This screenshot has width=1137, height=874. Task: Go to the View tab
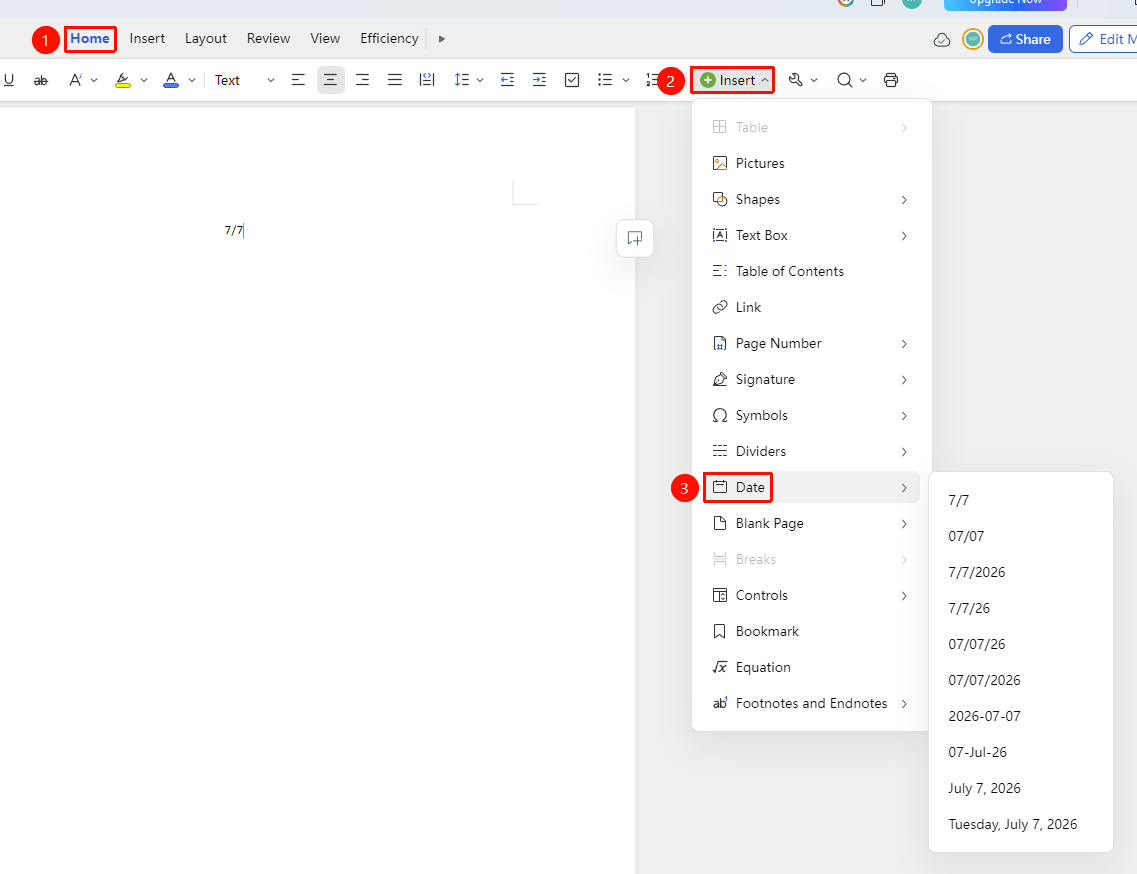point(325,38)
